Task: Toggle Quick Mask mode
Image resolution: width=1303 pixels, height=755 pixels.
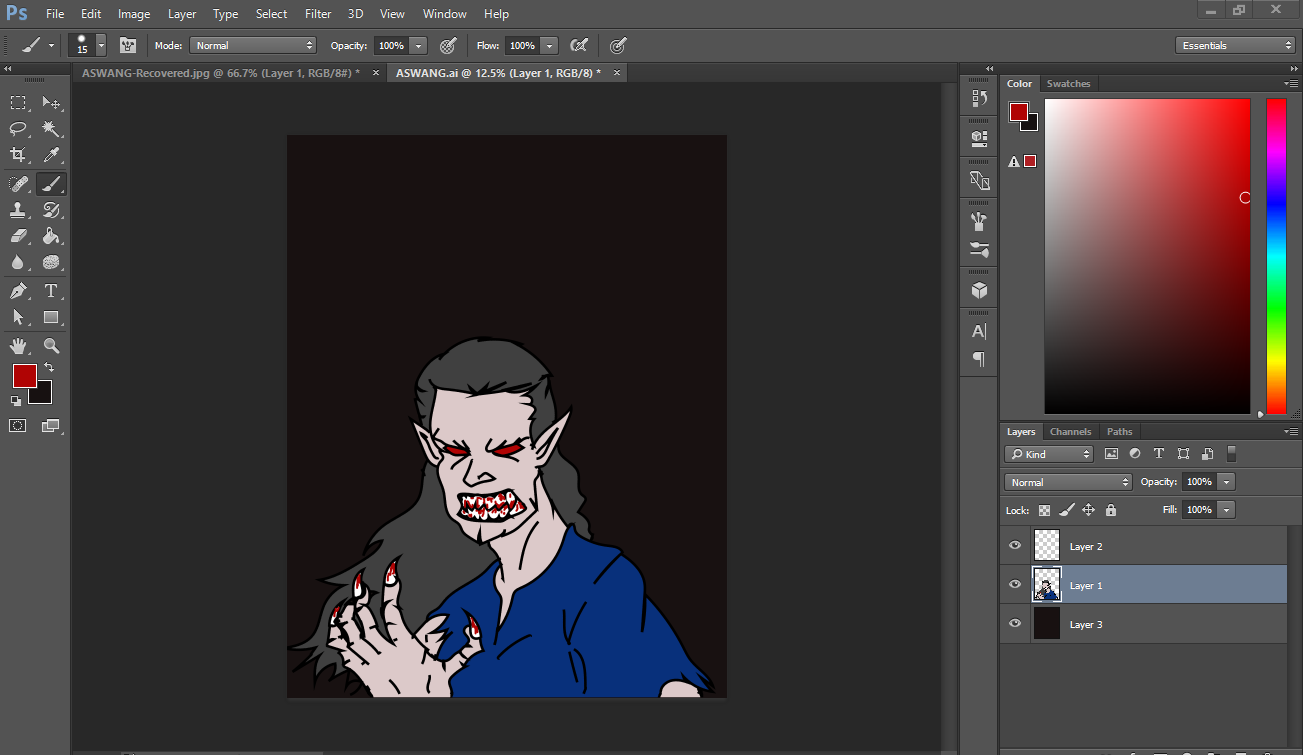Action: 18,425
